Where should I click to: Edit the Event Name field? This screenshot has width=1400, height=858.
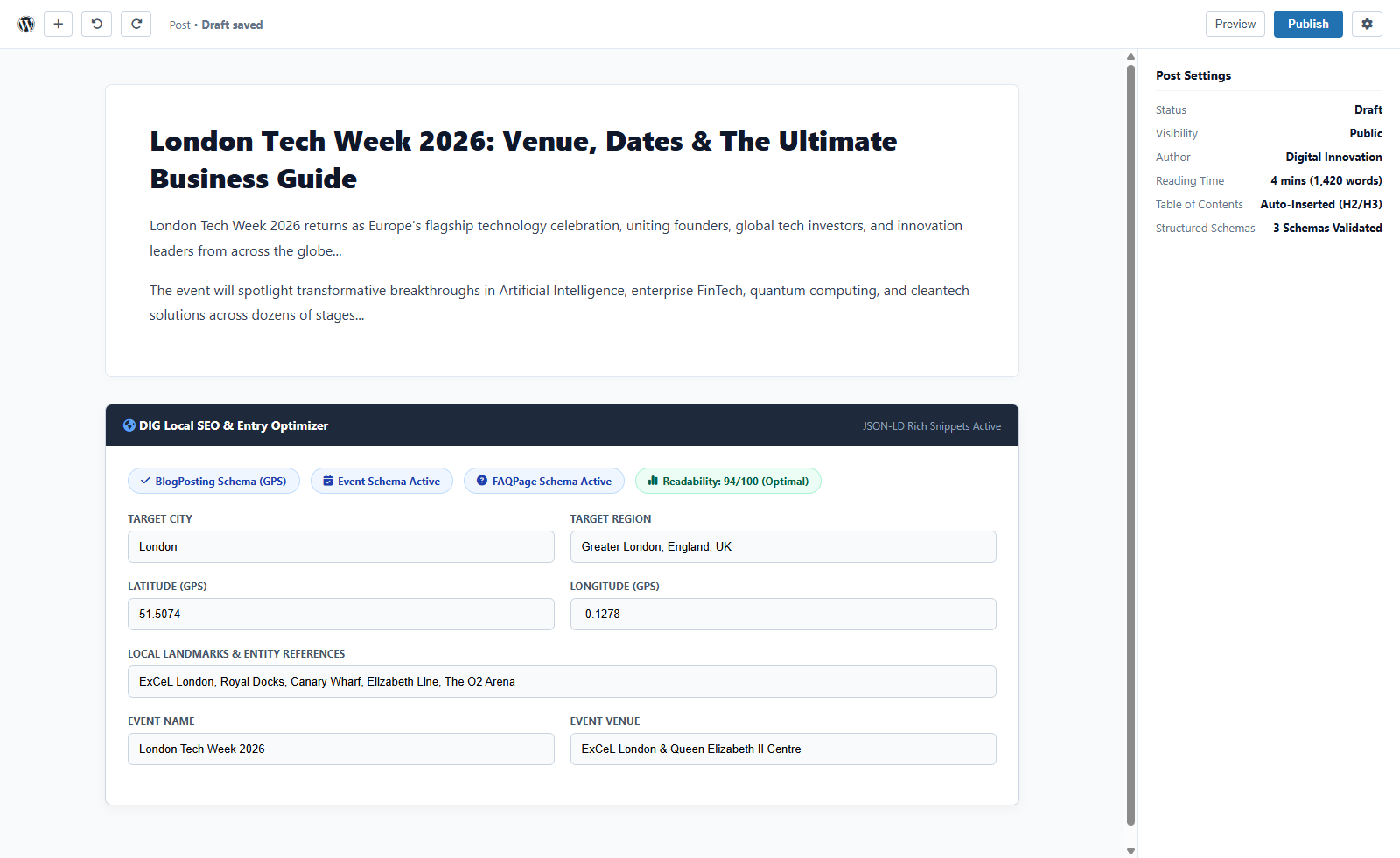point(341,749)
